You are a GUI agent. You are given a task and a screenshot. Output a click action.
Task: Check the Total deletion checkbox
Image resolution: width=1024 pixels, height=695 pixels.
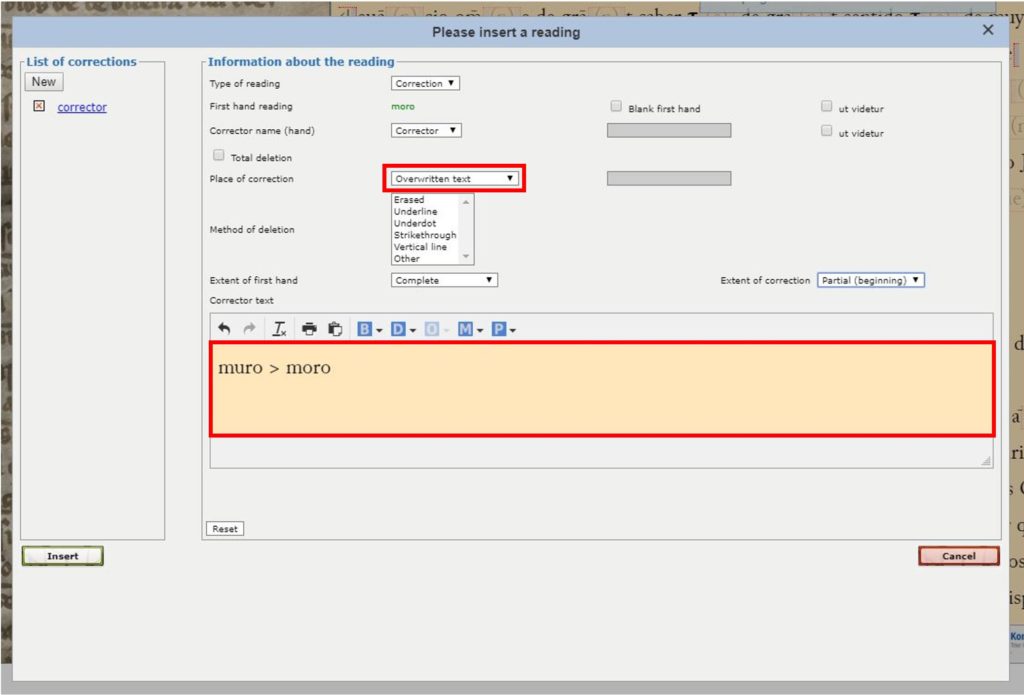219,155
